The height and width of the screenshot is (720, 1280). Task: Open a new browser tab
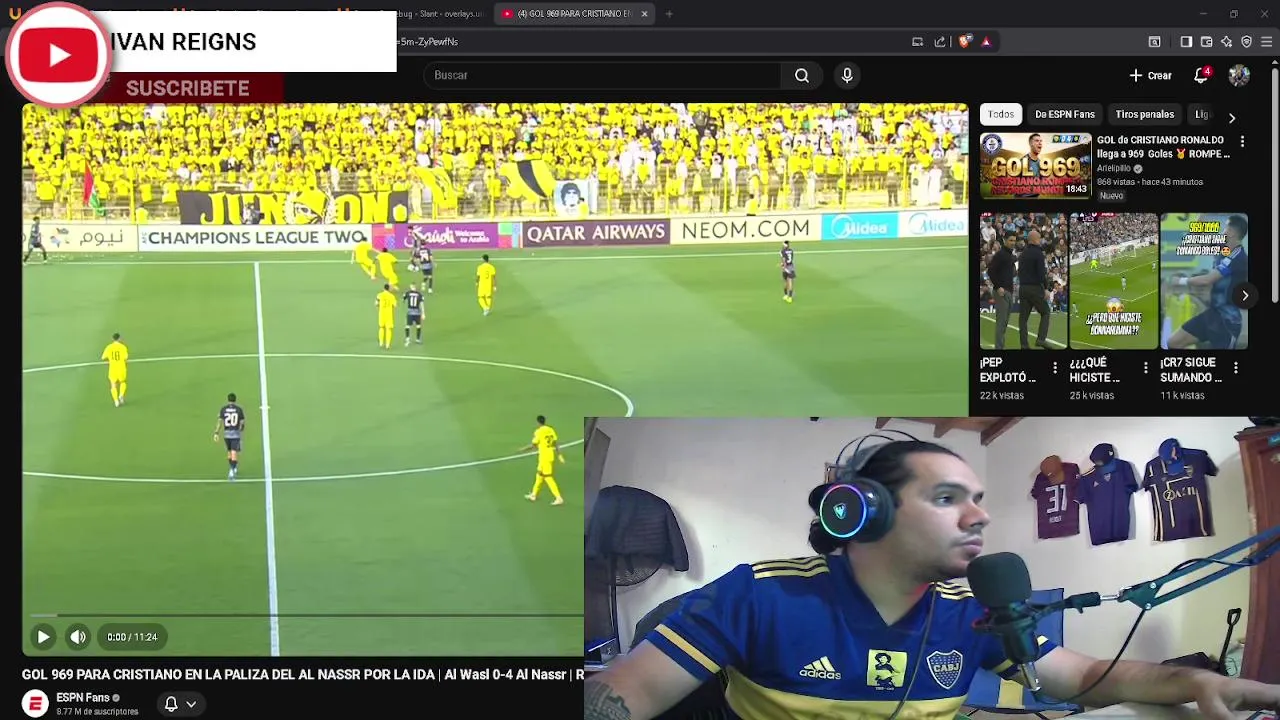tap(669, 14)
